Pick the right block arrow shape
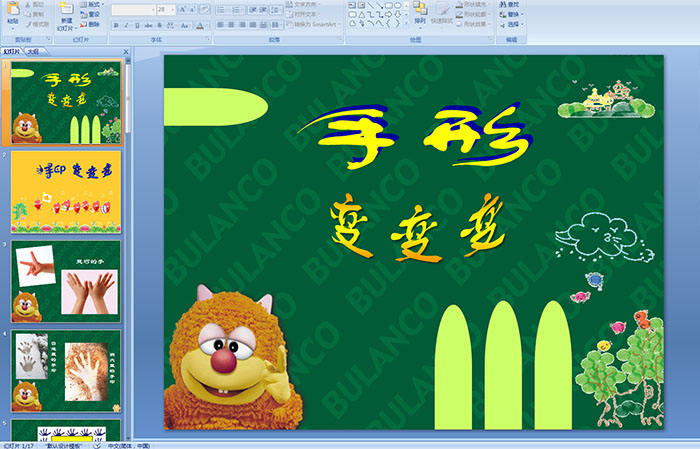The width and height of the screenshot is (700, 449). (x=389, y=15)
